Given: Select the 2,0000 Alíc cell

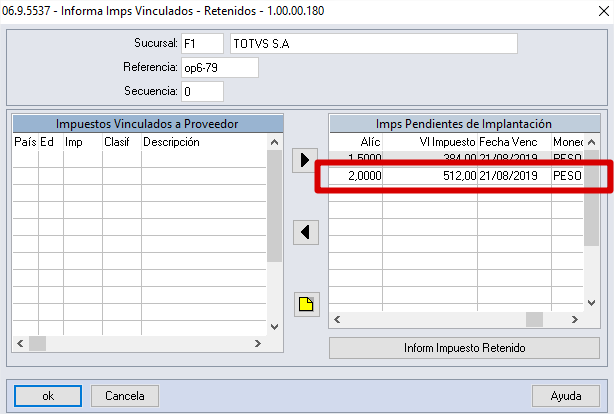Looking at the screenshot, I should (356, 175).
